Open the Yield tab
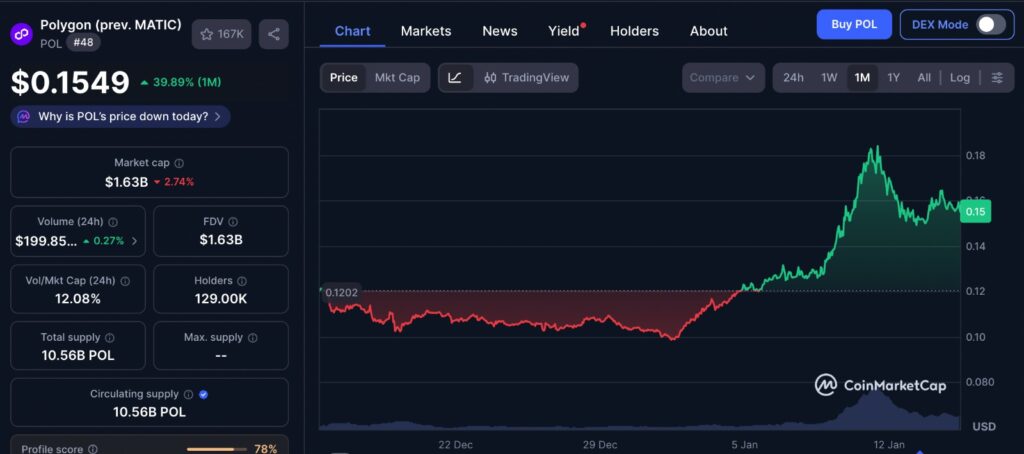 tap(564, 31)
